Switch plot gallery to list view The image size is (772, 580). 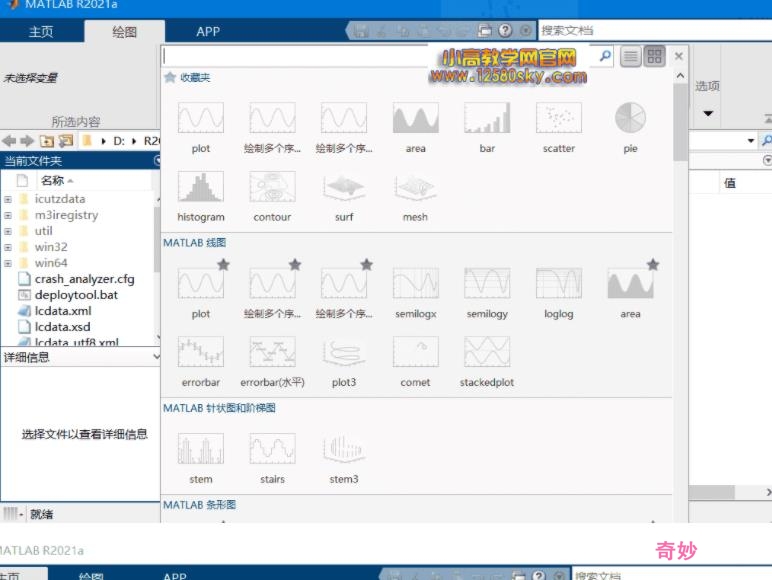click(x=630, y=56)
